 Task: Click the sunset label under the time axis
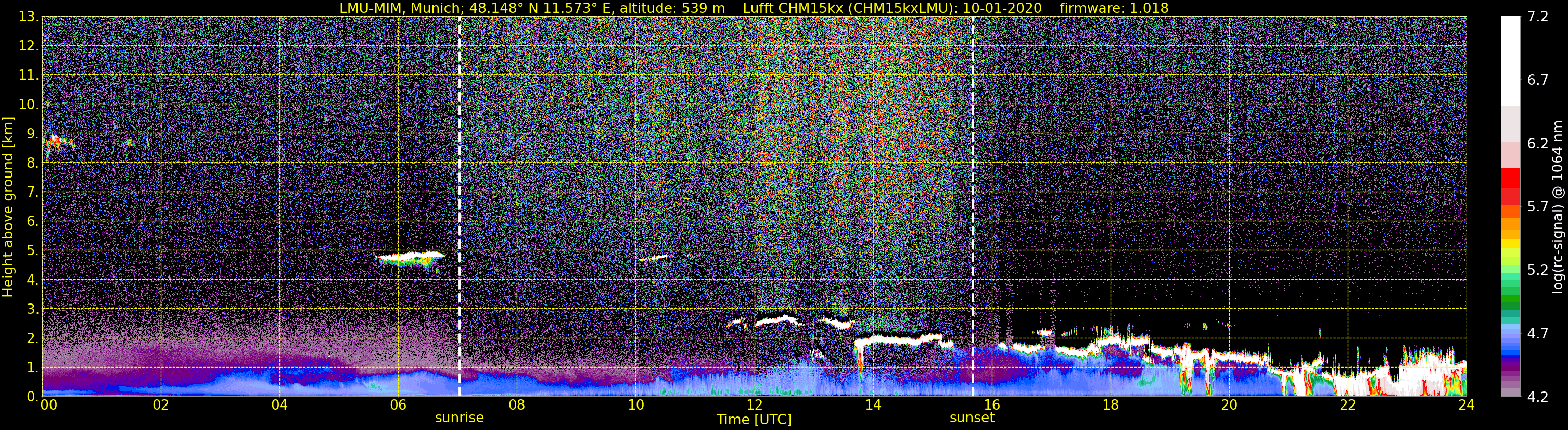(972, 418)
